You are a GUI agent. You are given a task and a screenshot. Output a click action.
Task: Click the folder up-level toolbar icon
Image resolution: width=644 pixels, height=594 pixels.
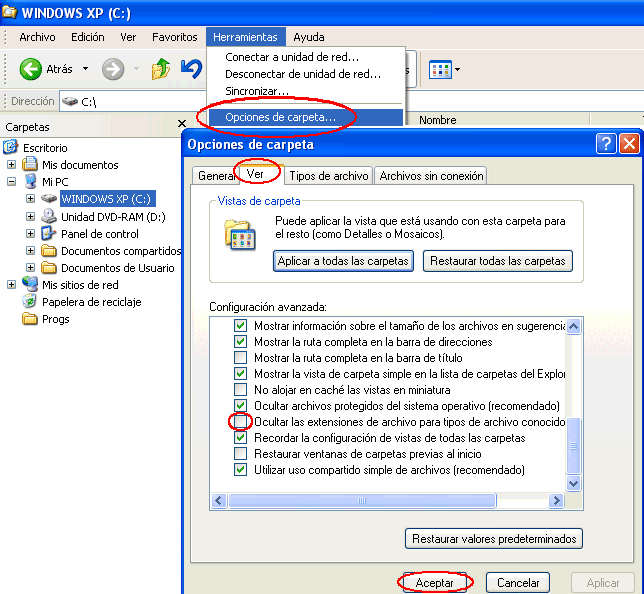pyautogui.click(x=161, y=69)
